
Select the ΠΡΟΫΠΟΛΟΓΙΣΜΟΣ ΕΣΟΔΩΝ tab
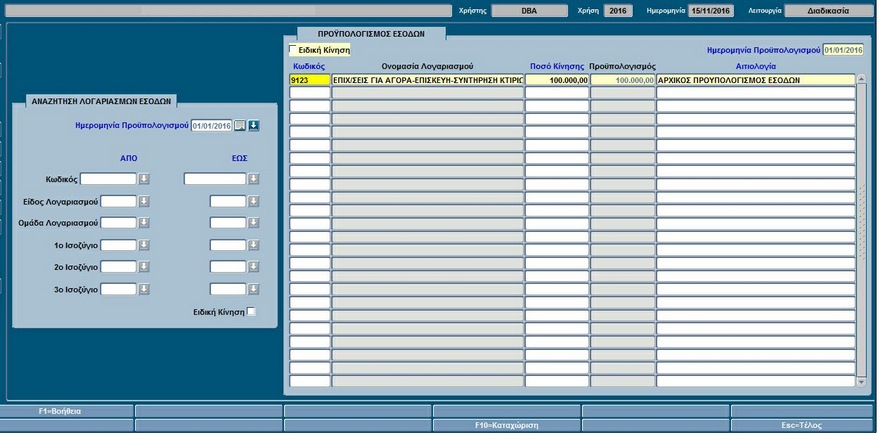click(x=371, y=34)
